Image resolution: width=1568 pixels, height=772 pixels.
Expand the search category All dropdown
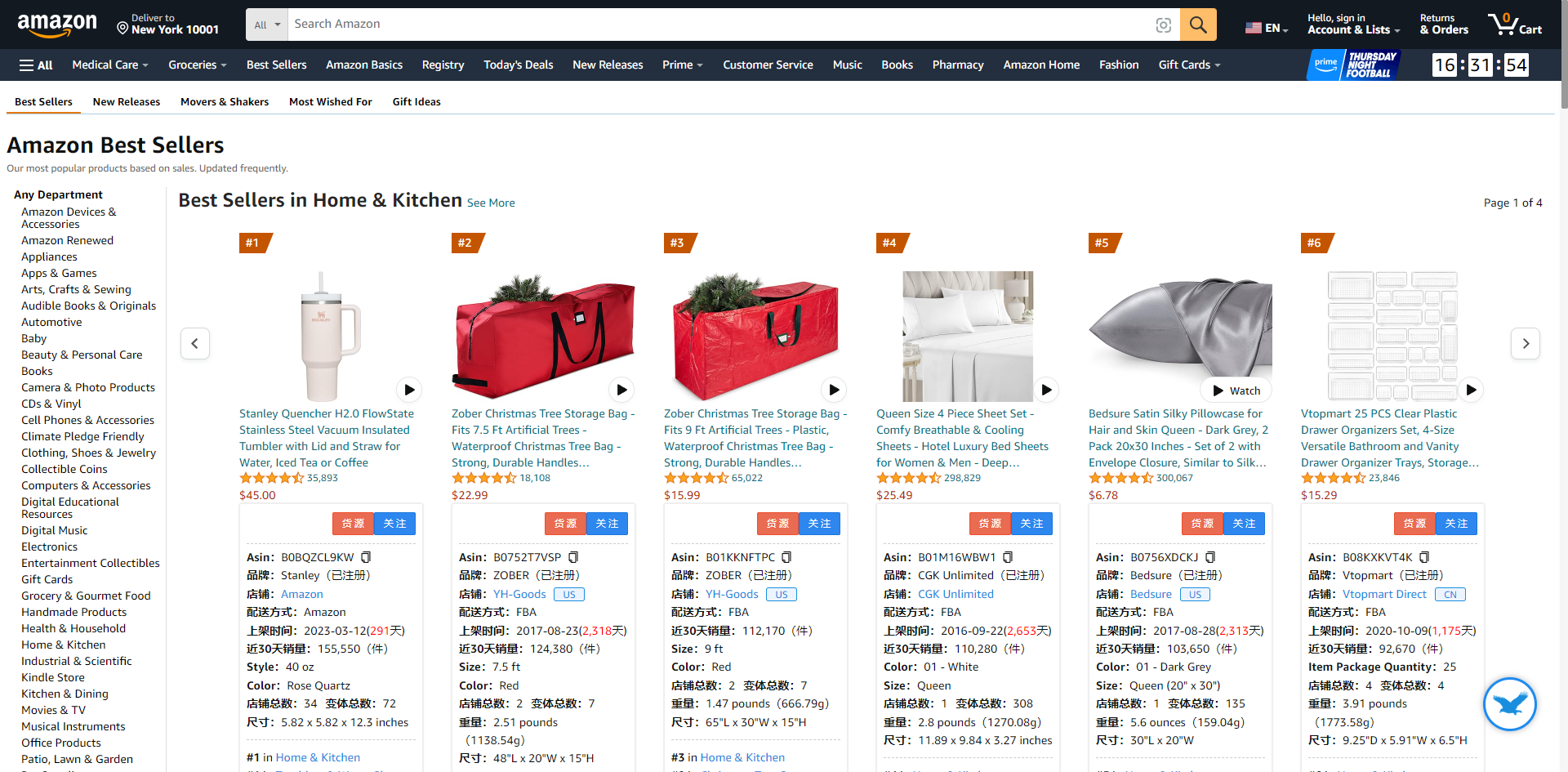(267, 25)
